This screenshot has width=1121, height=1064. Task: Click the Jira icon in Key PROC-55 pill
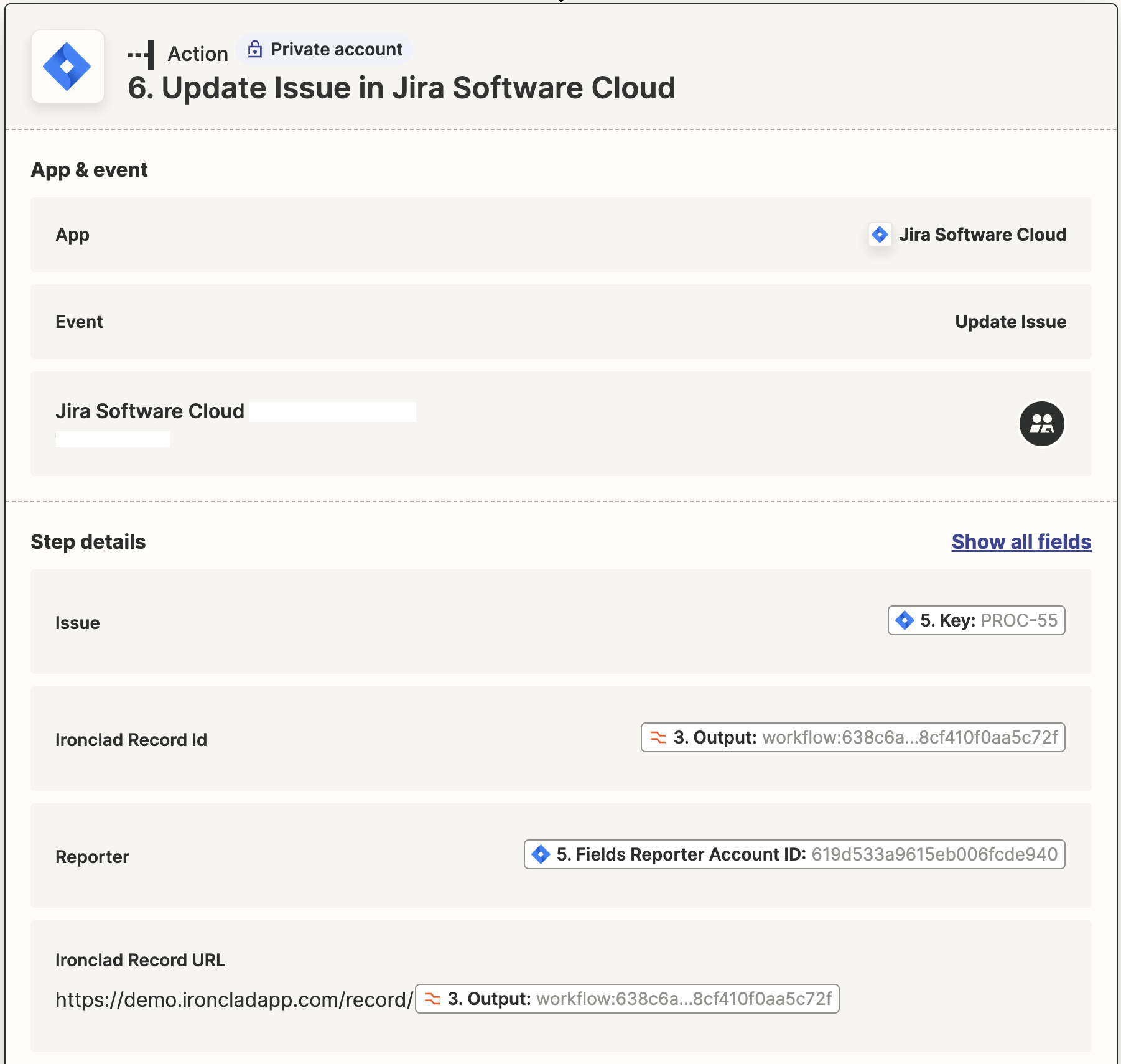coord(905,620)
